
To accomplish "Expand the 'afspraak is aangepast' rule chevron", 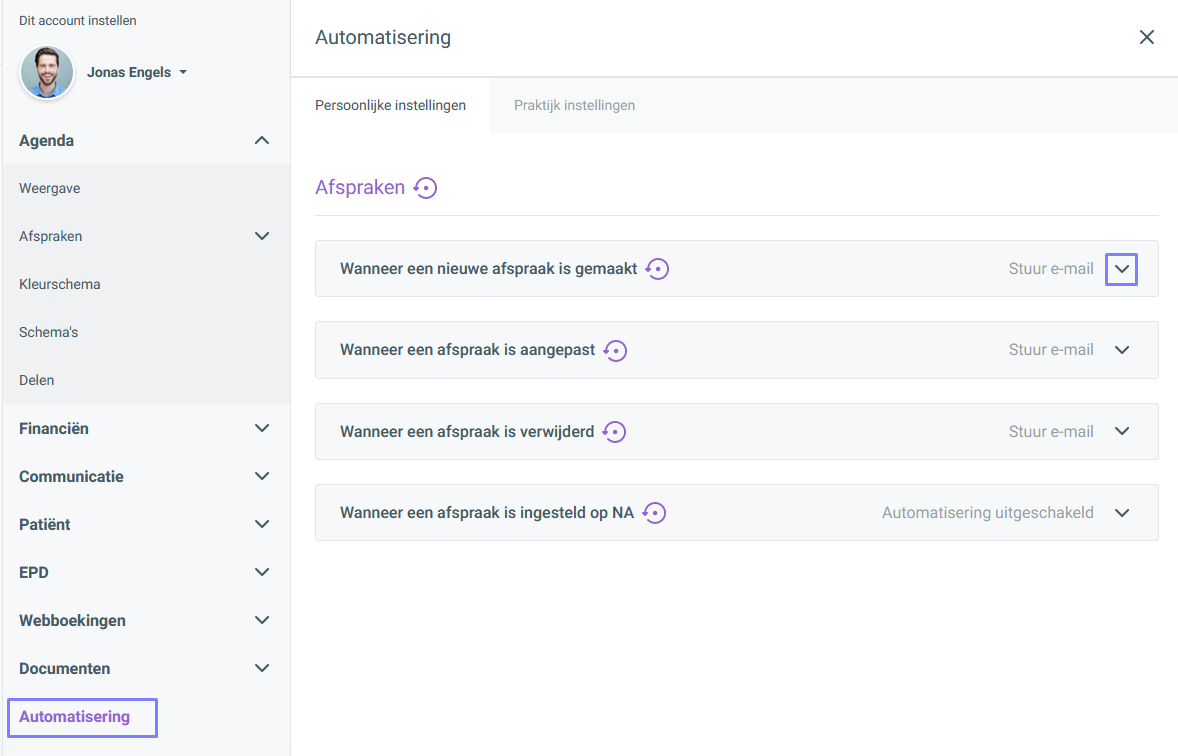I will [x=1121, y=351].
